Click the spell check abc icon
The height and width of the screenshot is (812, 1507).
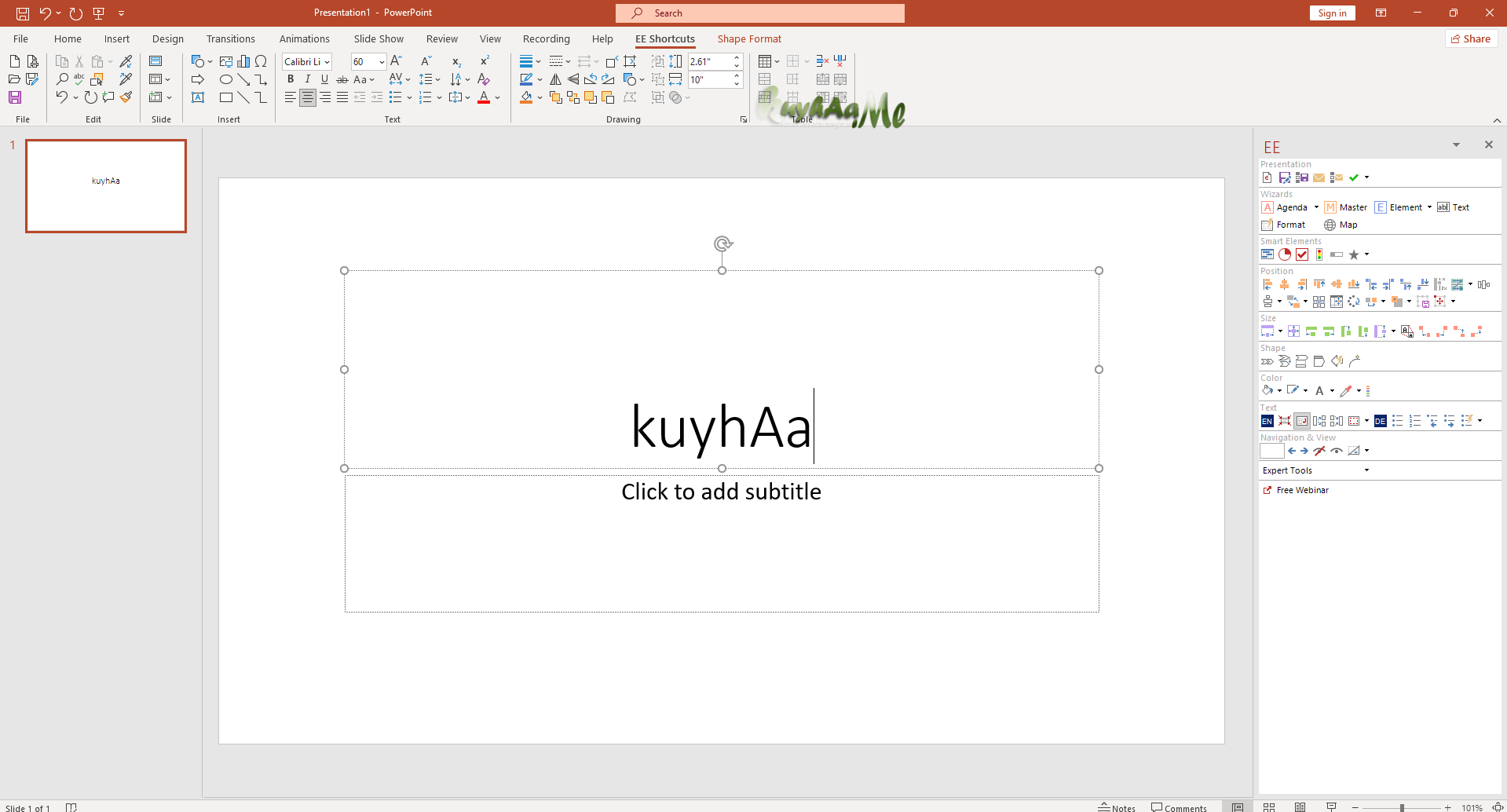(x=79, y=79)
